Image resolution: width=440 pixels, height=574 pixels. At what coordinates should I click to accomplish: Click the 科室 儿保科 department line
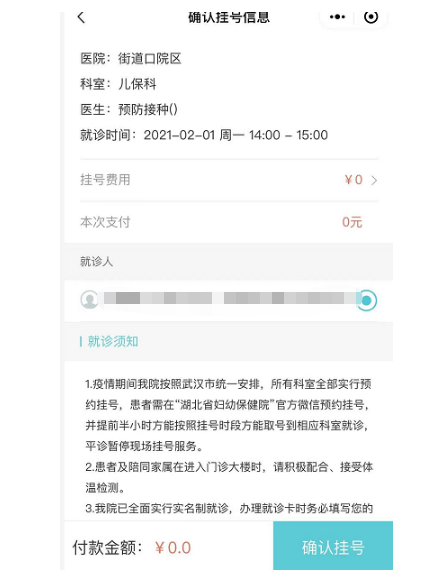118,84
